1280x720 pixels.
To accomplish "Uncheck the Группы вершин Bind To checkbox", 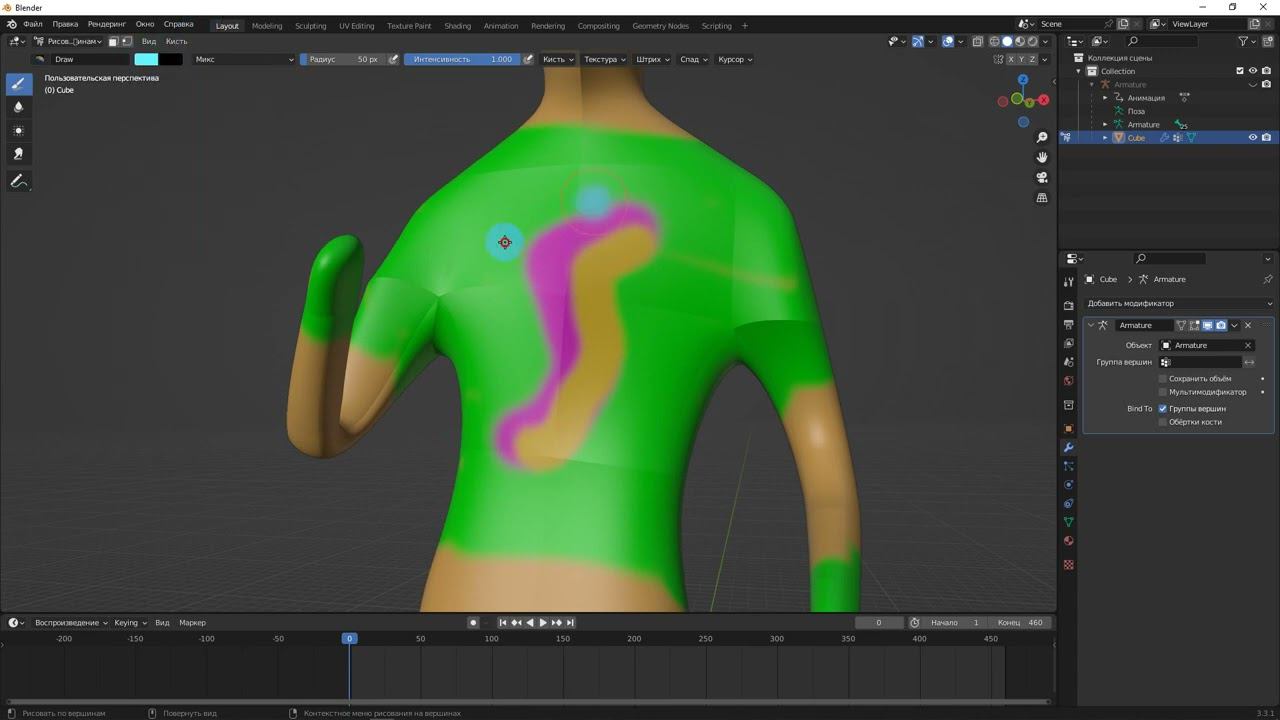I will [1163, 408].
